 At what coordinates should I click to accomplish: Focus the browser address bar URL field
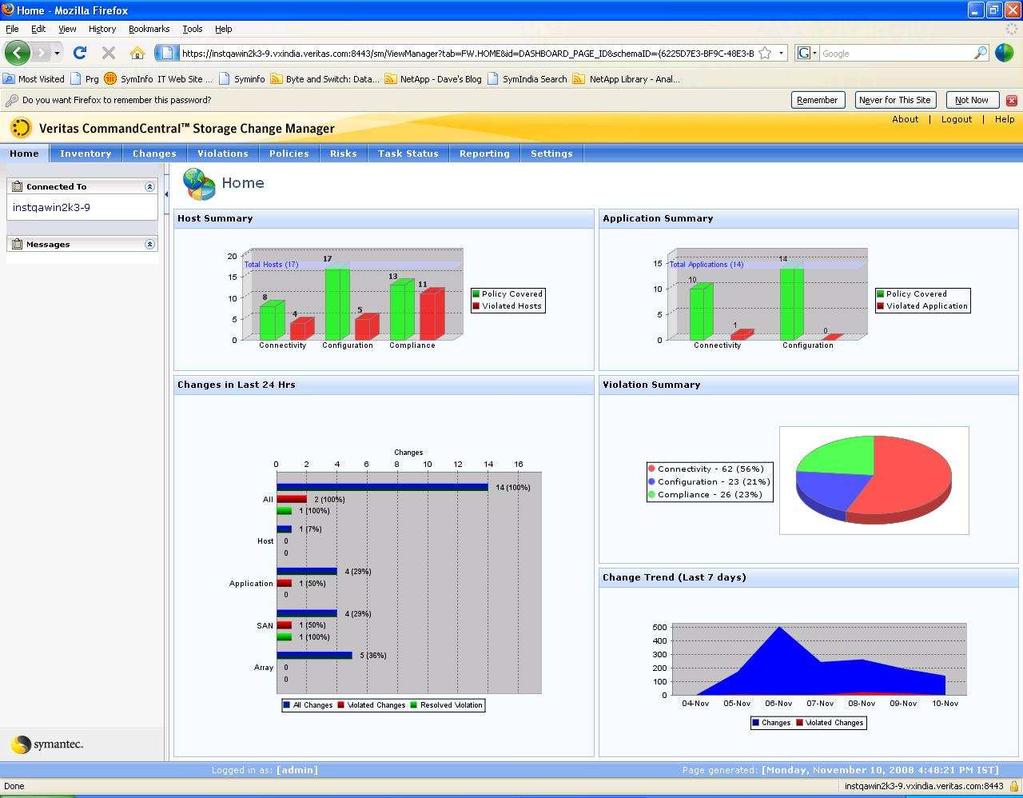pyautogui.click(x=468, y=54)
